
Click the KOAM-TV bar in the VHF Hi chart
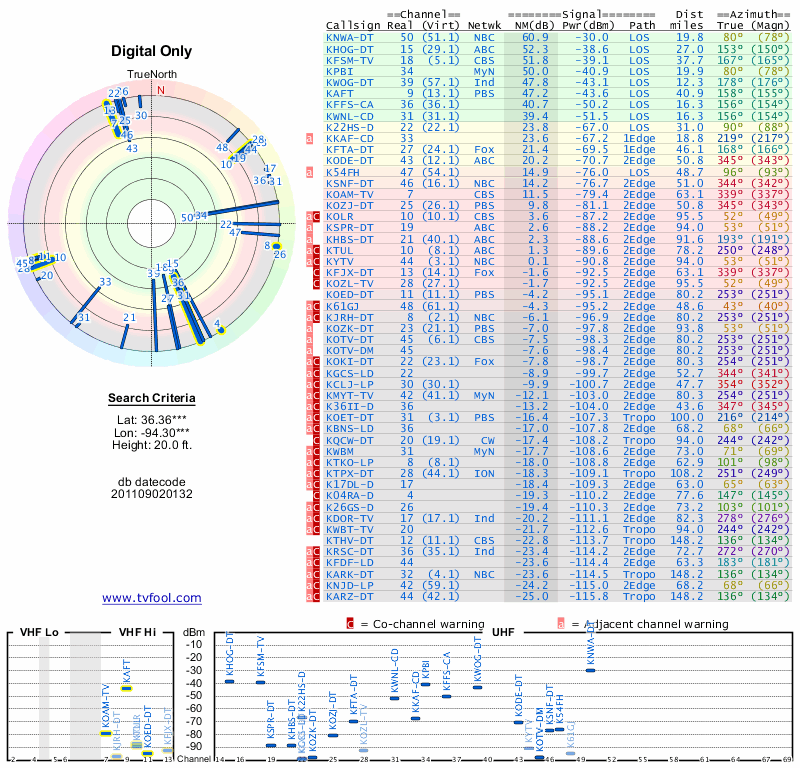(x=106, y=734)
